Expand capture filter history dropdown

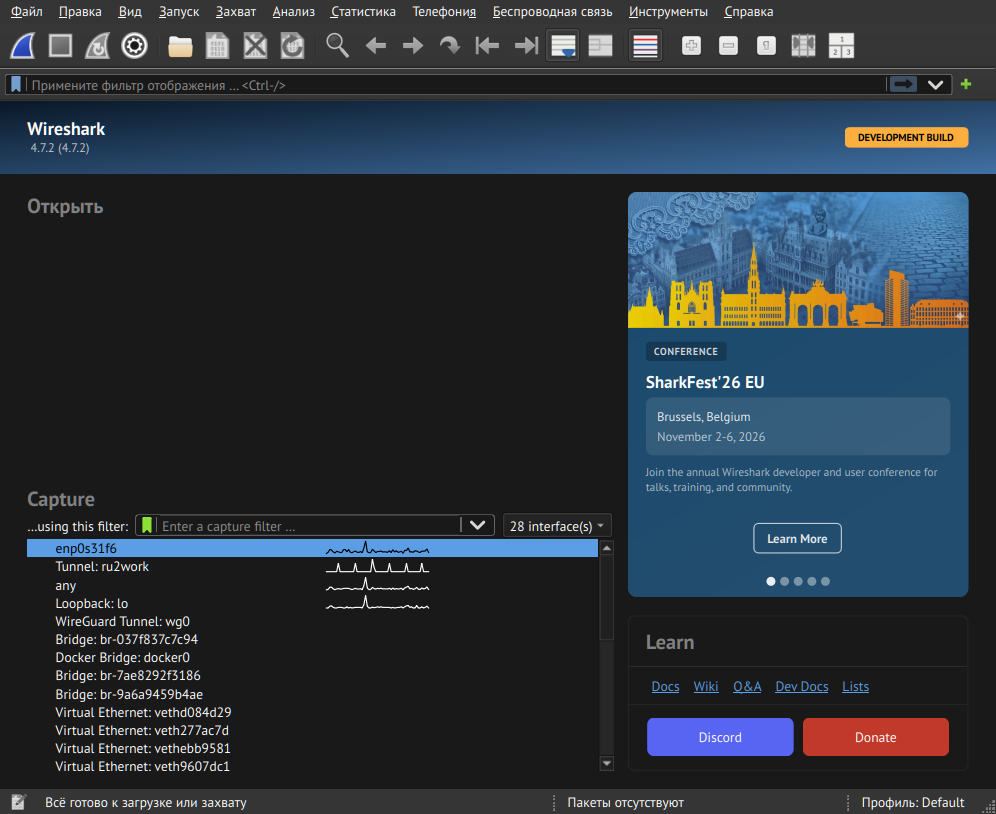point(478,526)
